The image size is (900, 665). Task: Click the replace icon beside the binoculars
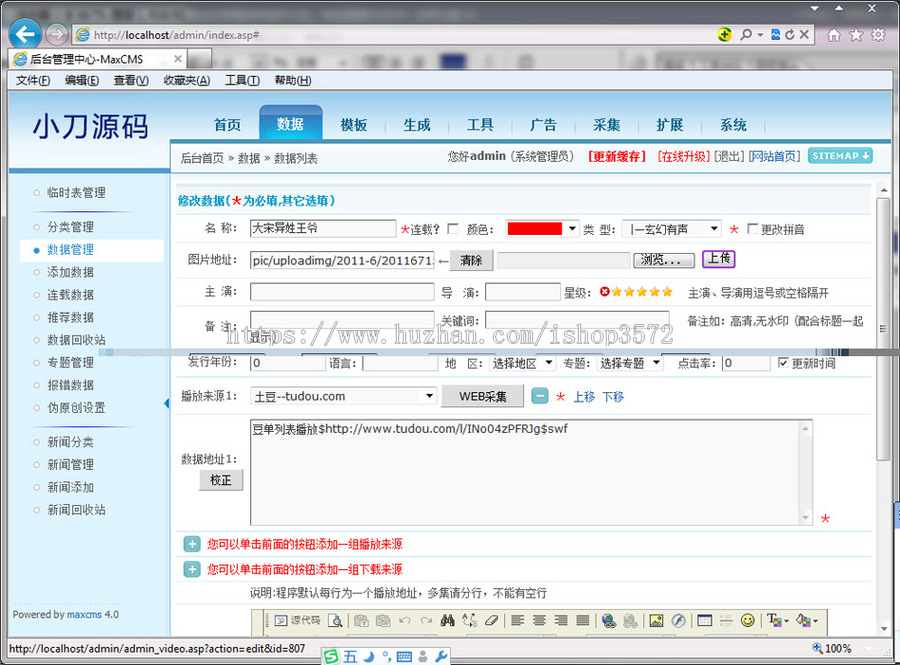(x=470, y=620)
